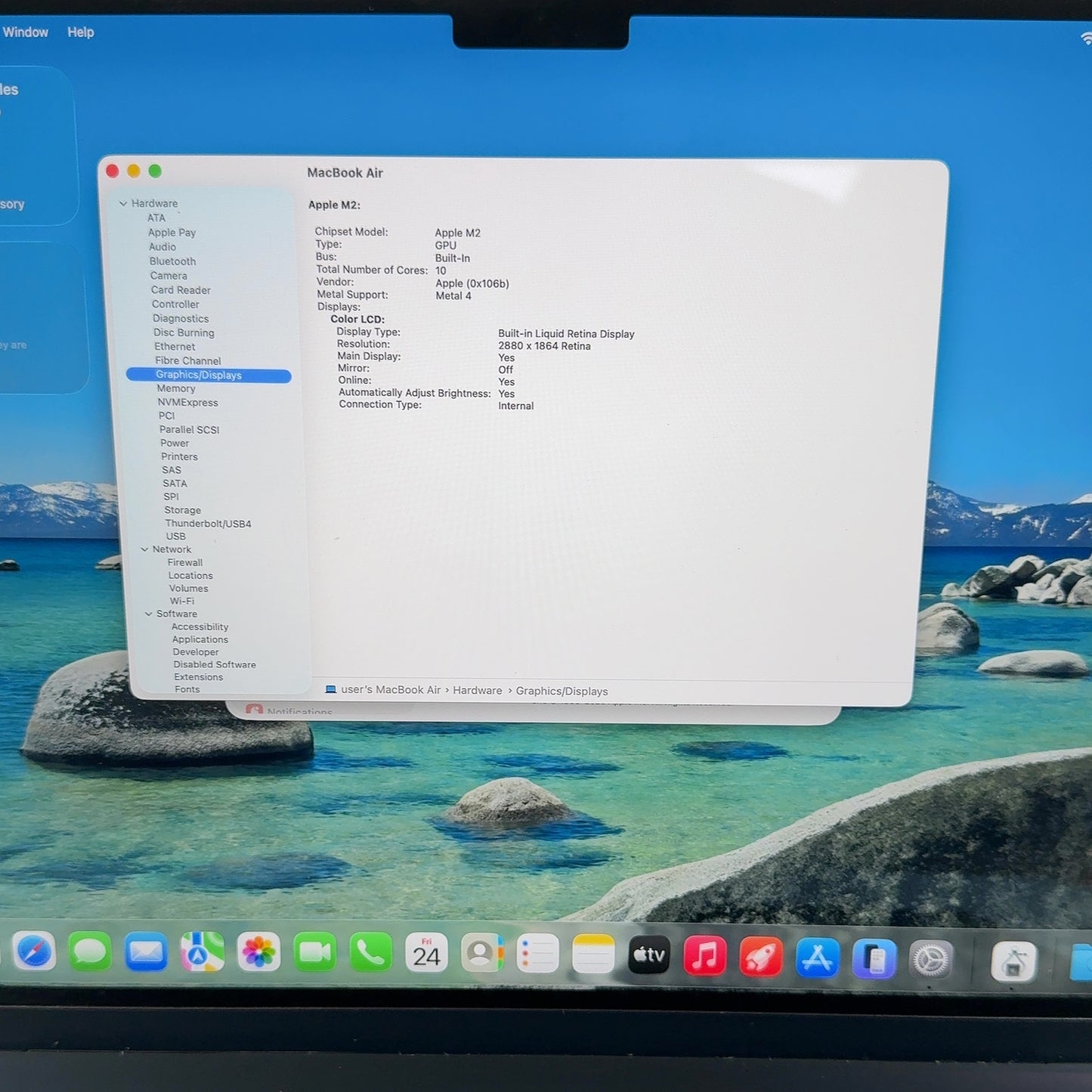Collapse the Hardware section chevron
Screen dimensions: 1092x1092
point(123,203)
